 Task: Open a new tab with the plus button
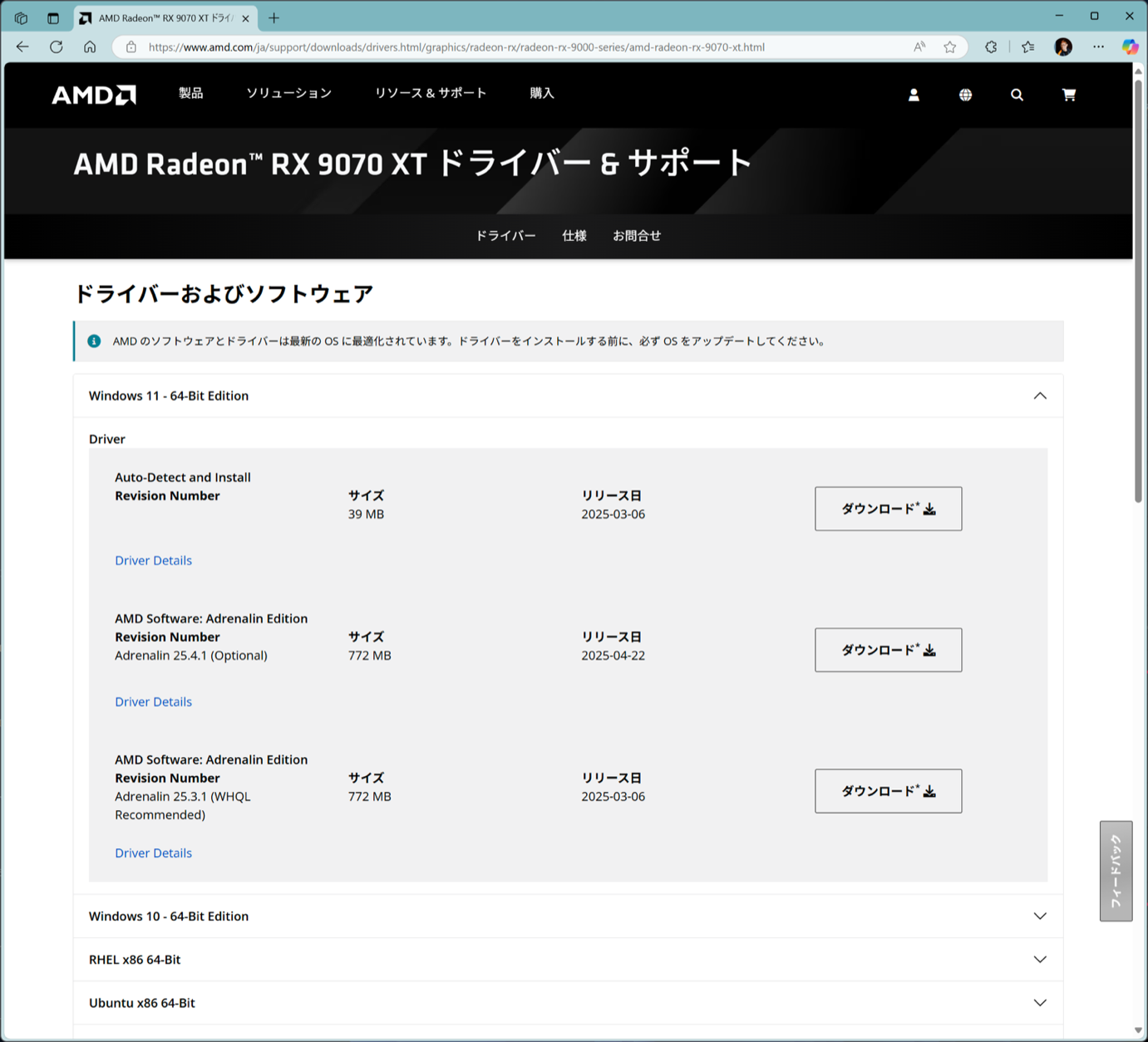tap(273, 17)
